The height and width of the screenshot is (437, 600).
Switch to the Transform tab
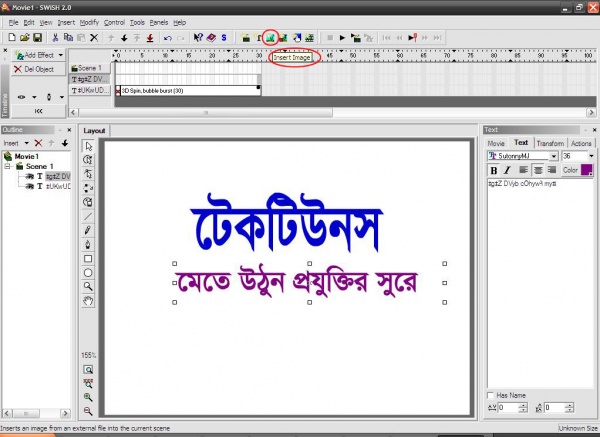[x=550, y=143]
